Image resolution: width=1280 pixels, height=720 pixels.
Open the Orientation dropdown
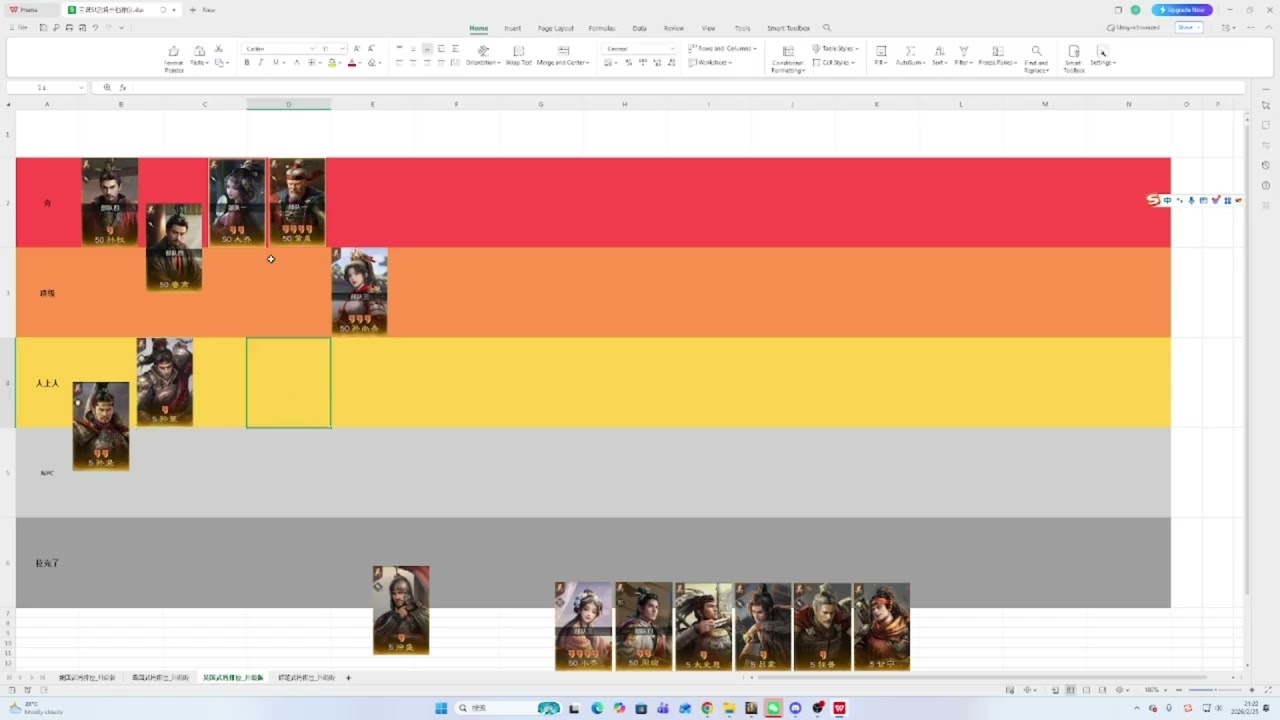pos(483,55)
